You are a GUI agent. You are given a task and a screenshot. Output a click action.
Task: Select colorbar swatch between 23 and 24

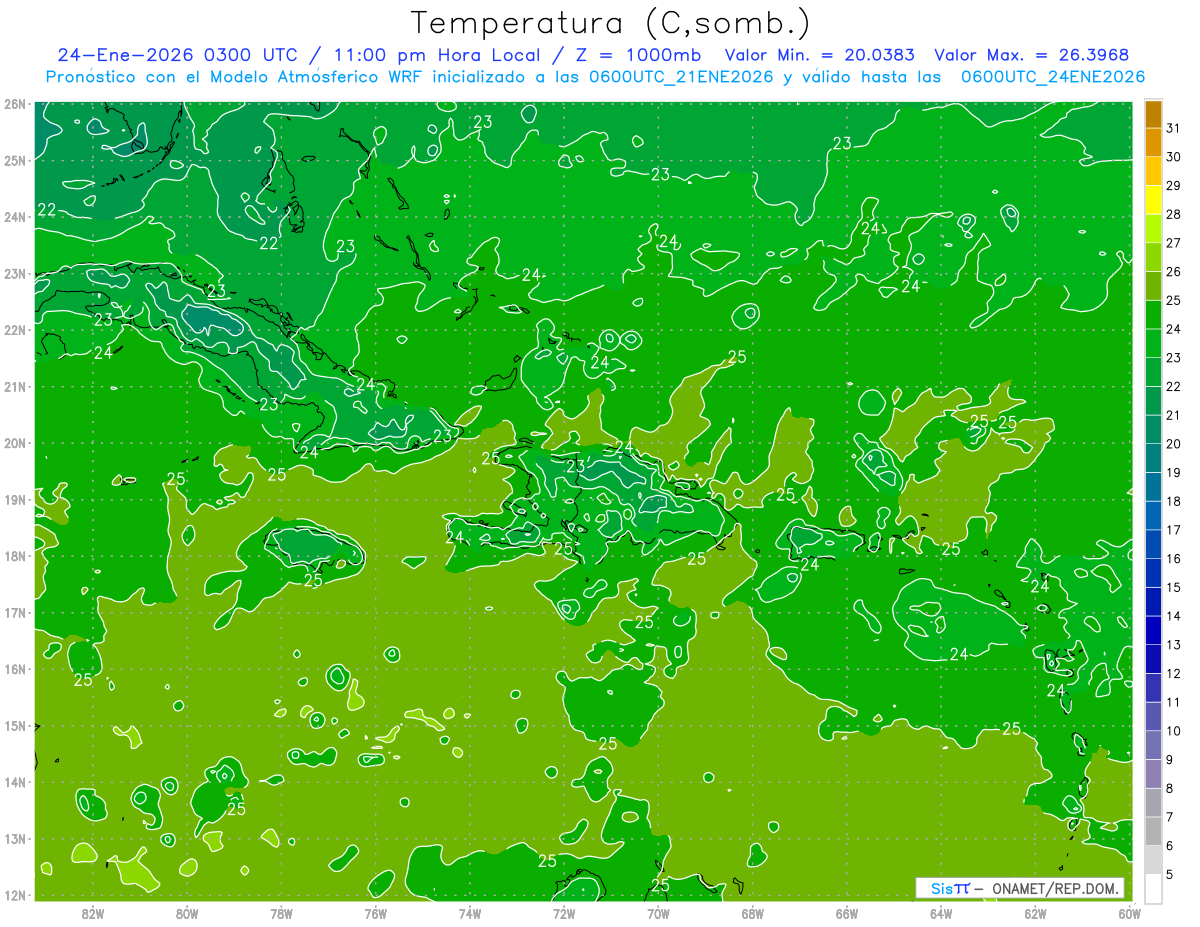(1153, 343)
